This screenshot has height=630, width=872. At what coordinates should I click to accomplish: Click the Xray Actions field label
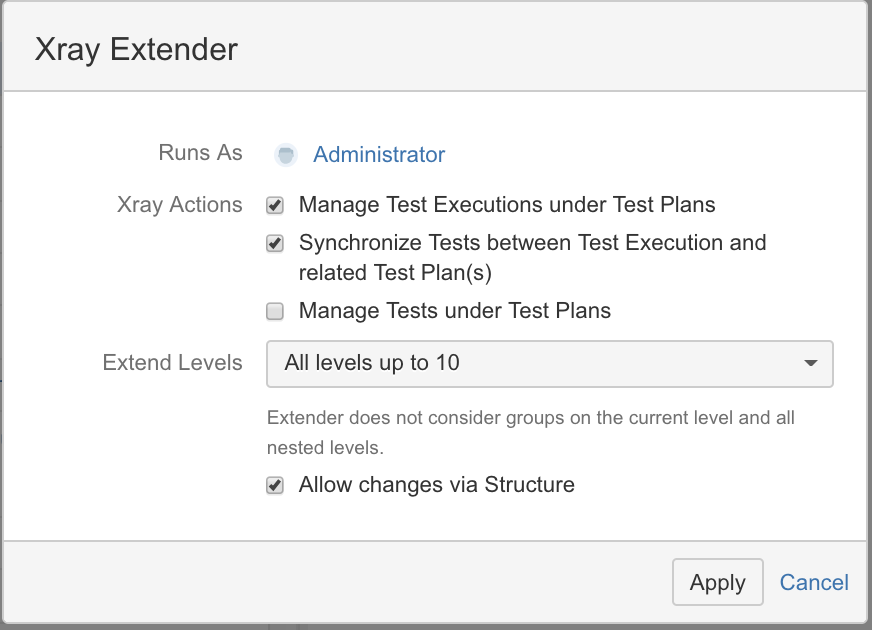[180, 205]
